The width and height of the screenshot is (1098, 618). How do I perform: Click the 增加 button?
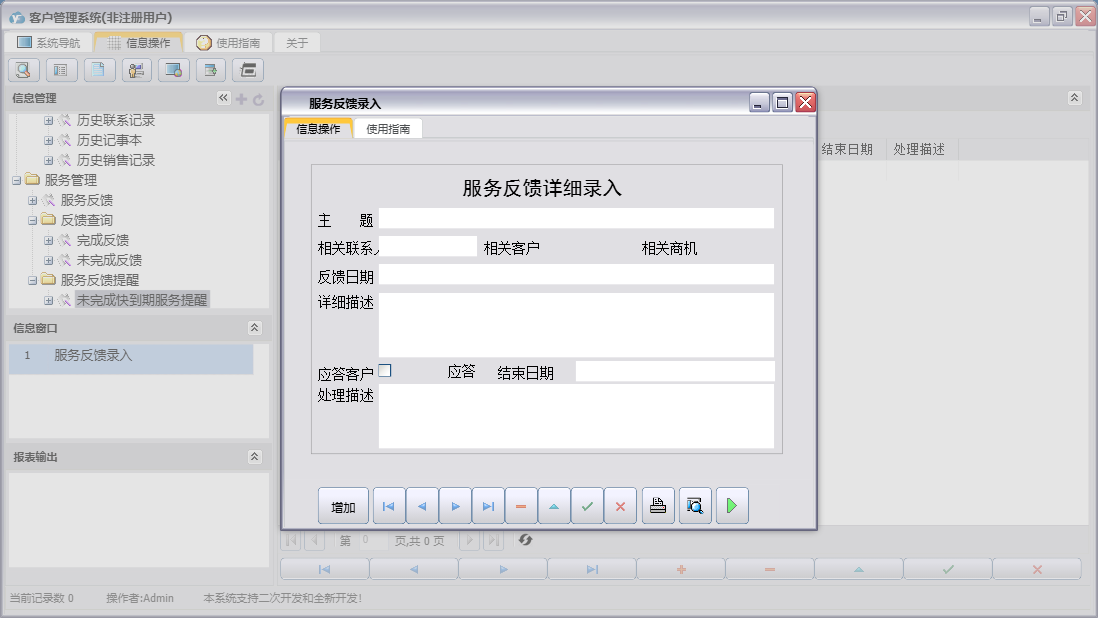[x=343, y=506]
